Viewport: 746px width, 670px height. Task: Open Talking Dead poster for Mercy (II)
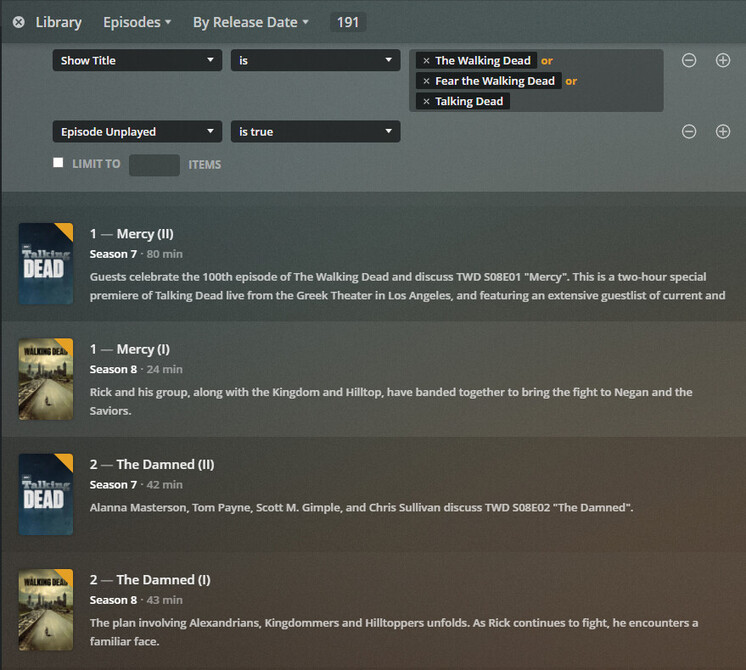click(x=46, y=264)
